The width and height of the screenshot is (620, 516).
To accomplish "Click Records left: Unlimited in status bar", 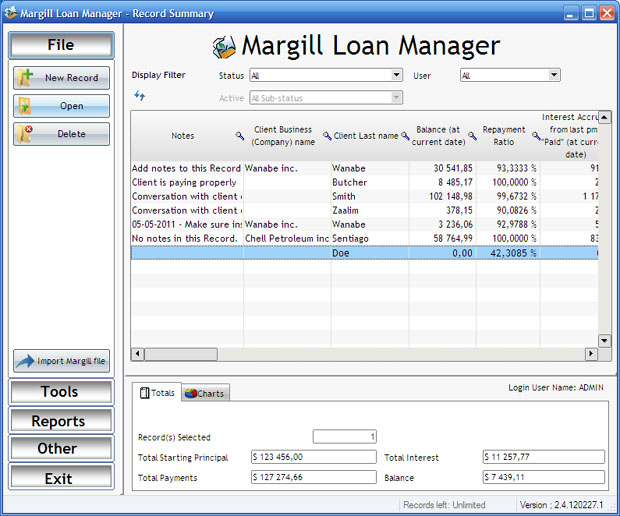I will [444, 505].
